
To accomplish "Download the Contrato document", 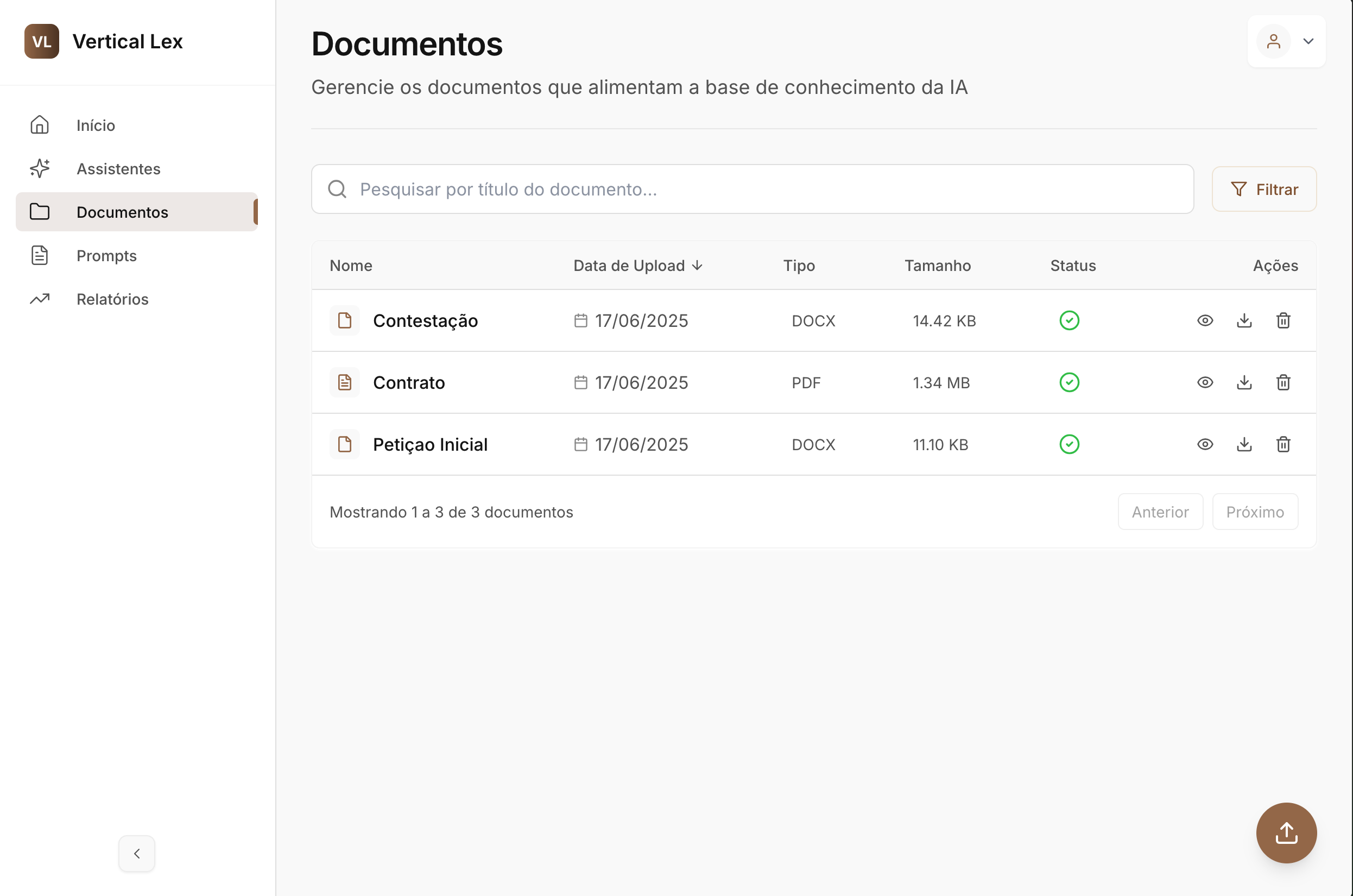I will (1244, 382).
